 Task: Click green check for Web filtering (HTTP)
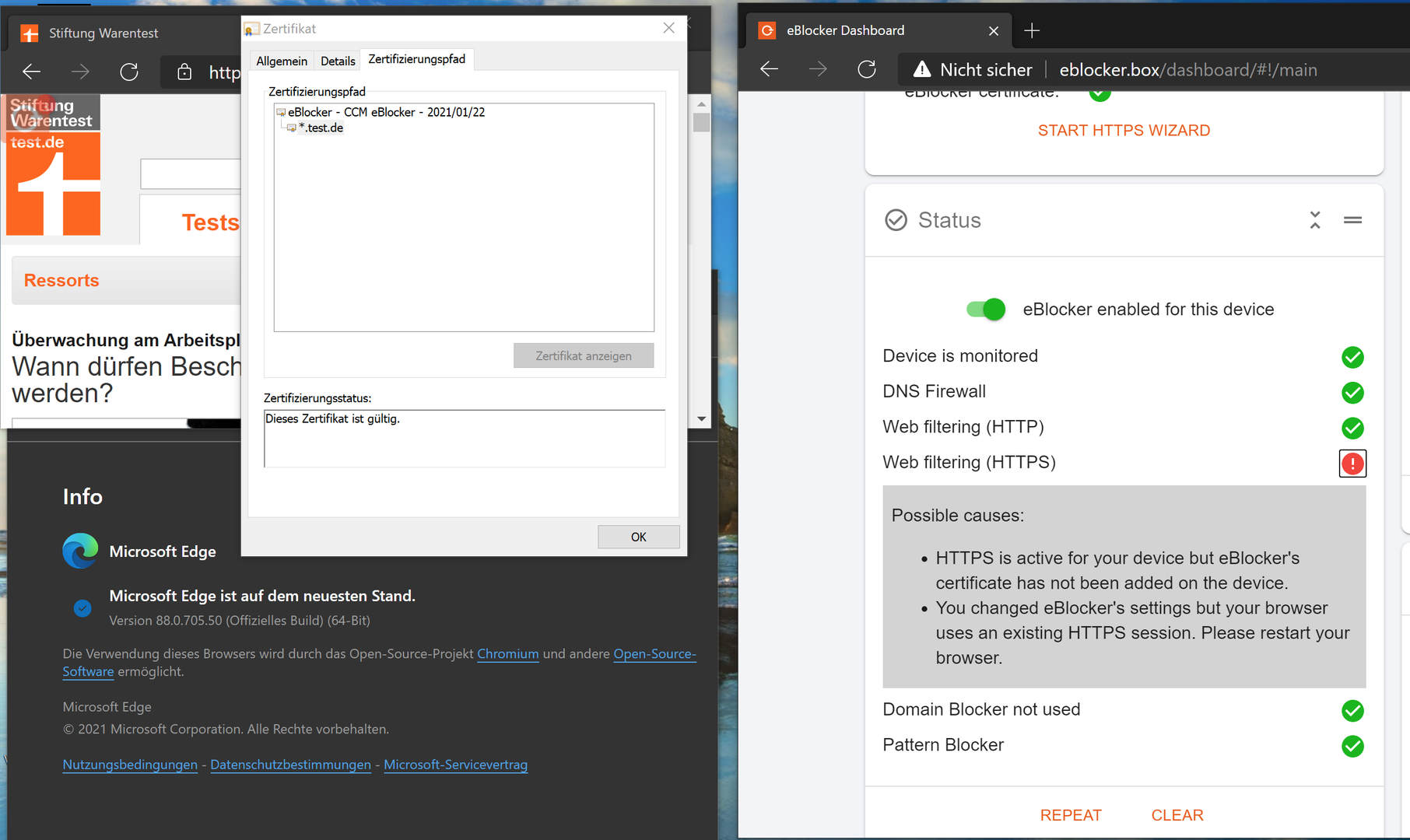pyautogui.click(x=1352, y=428)
